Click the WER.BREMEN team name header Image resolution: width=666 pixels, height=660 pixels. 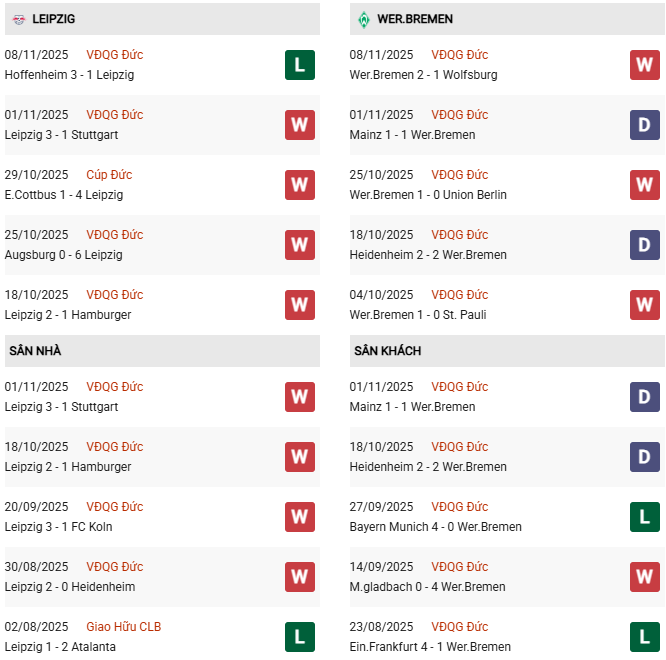pos(414,19)
